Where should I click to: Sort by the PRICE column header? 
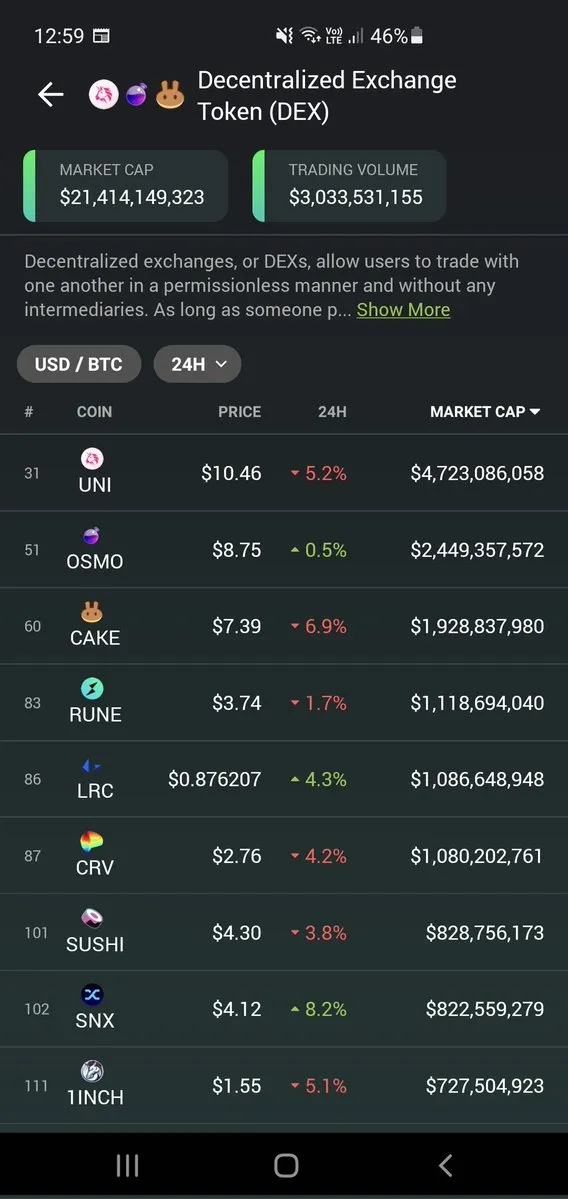click(x=239, y=411)
